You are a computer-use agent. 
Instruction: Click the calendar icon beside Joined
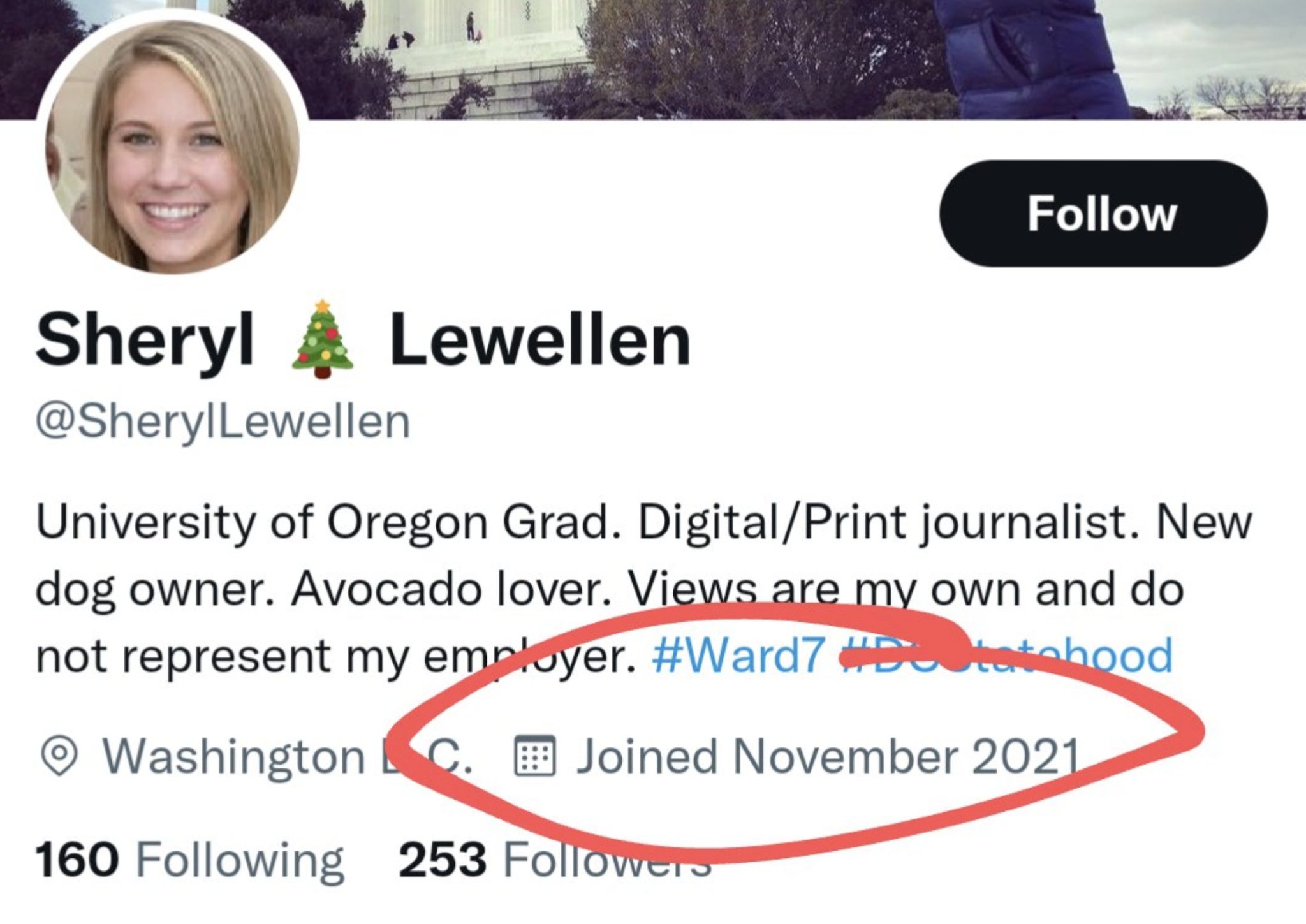coord(534,756)
